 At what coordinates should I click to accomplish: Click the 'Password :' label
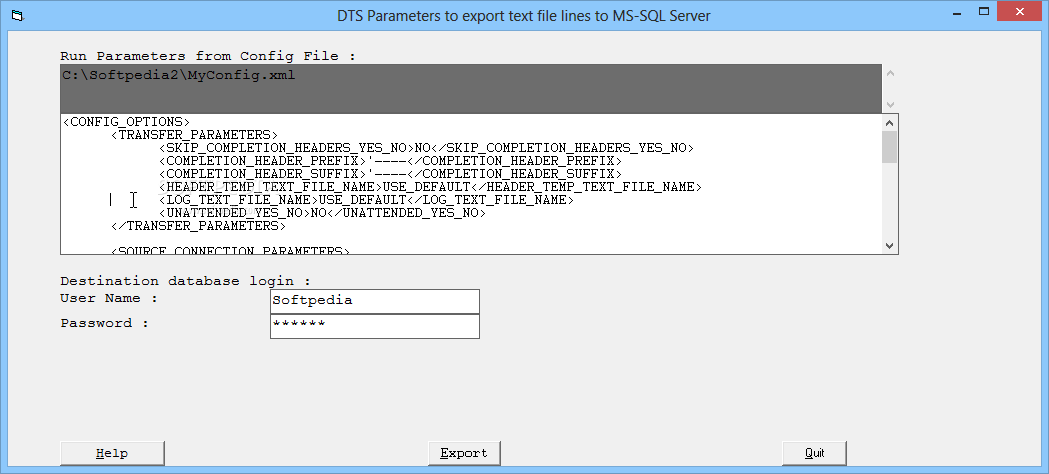105,324
